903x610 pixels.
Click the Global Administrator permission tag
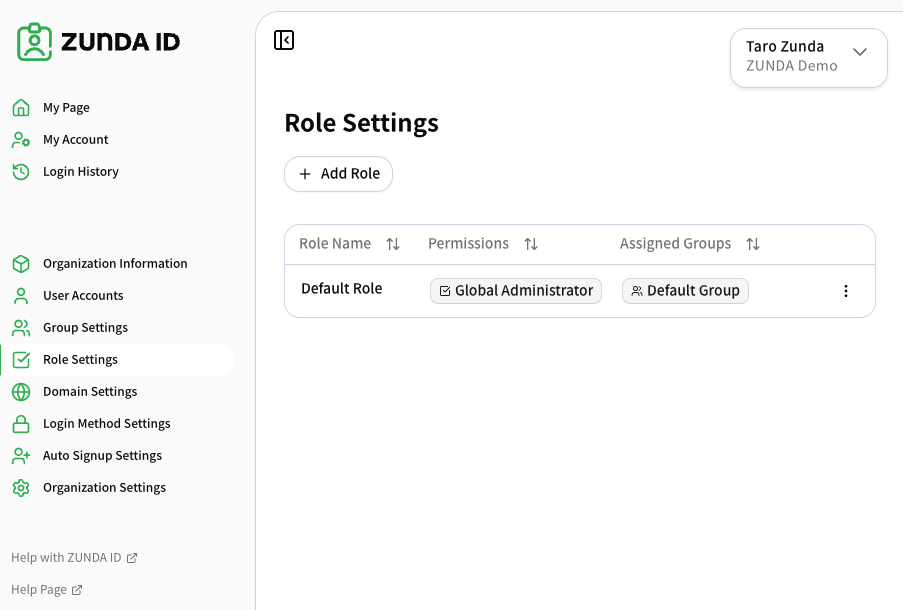[516, 291]
